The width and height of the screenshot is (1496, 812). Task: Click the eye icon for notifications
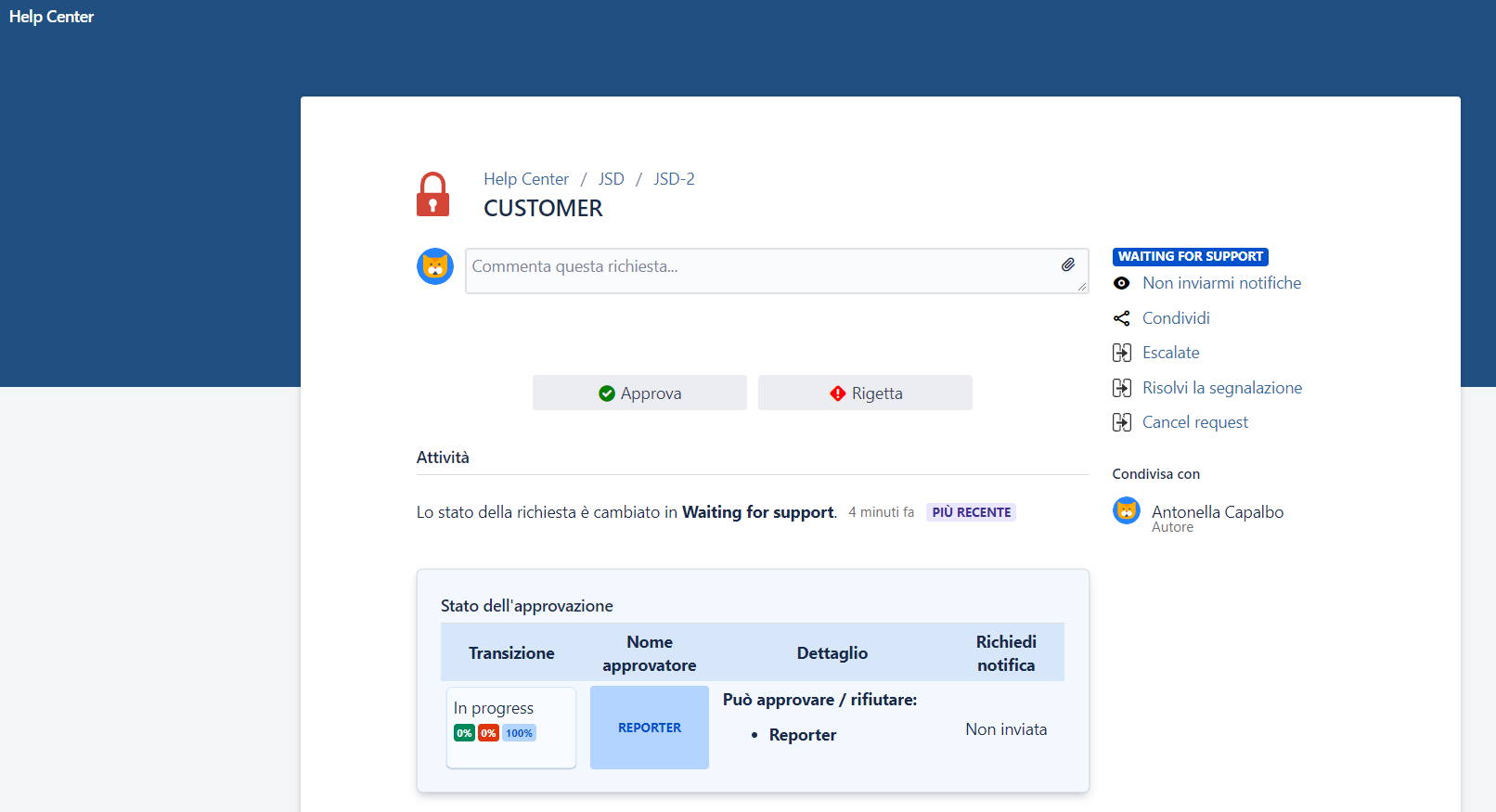pos(1121,283)
